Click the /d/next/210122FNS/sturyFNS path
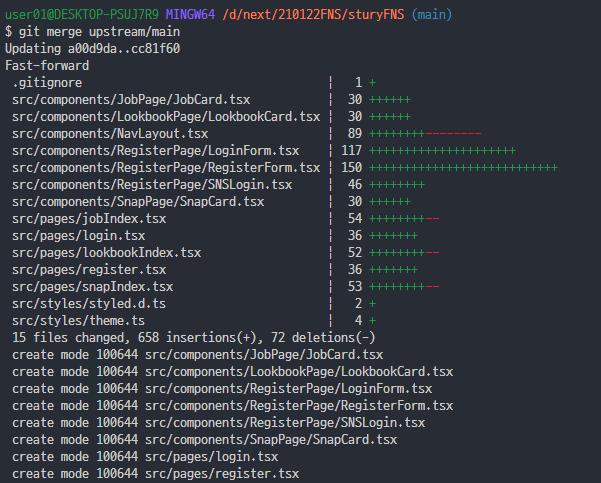The height and width of the screenshot is (483, 601). [x=313, y=15]
